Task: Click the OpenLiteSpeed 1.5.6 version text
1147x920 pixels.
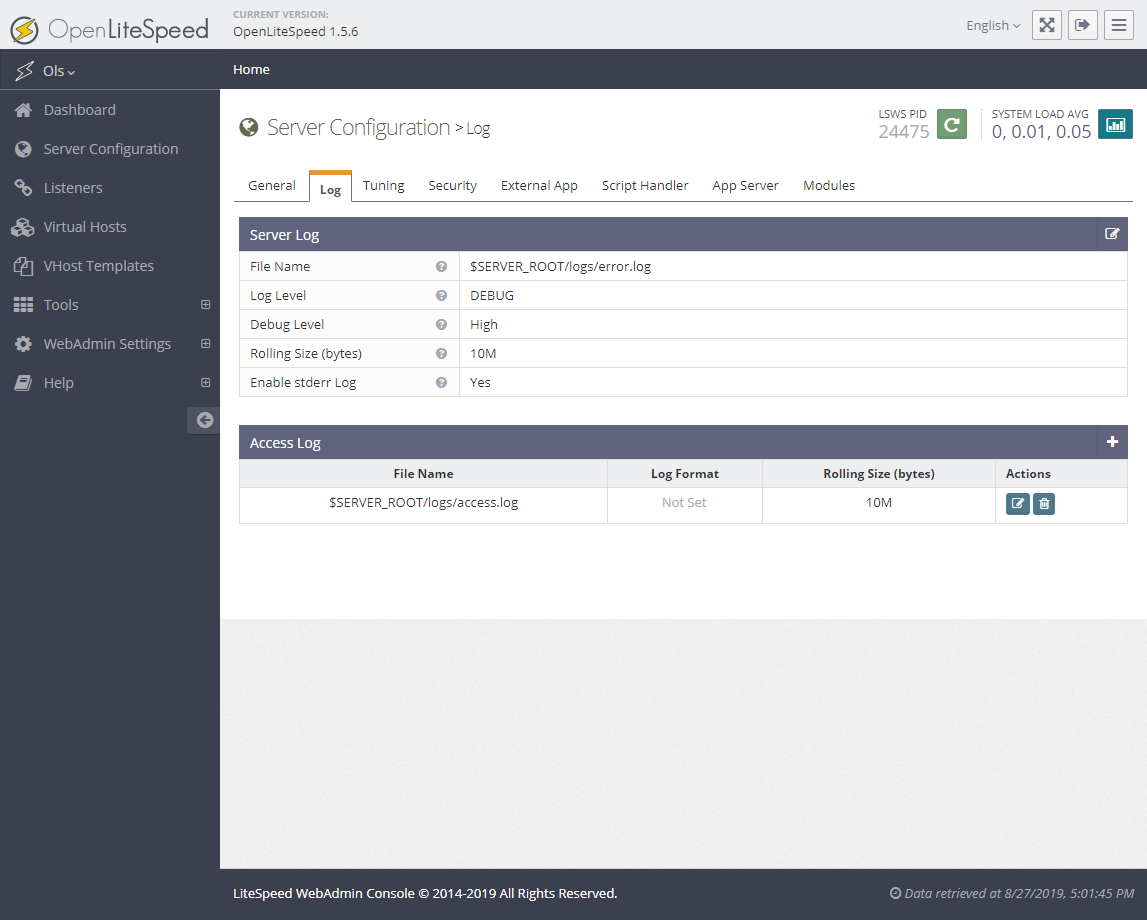Action: tap(296, 31)
